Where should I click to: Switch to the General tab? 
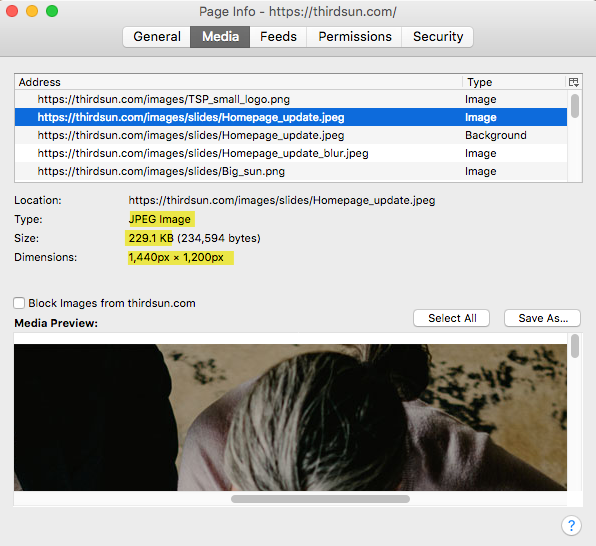[157, 37]
